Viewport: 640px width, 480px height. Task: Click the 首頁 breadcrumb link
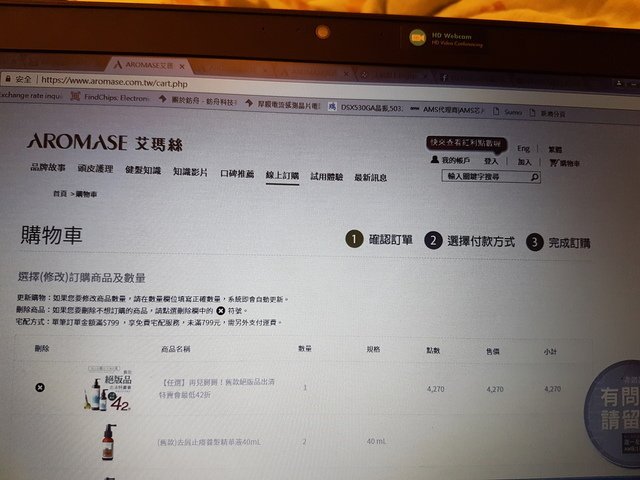60,193
